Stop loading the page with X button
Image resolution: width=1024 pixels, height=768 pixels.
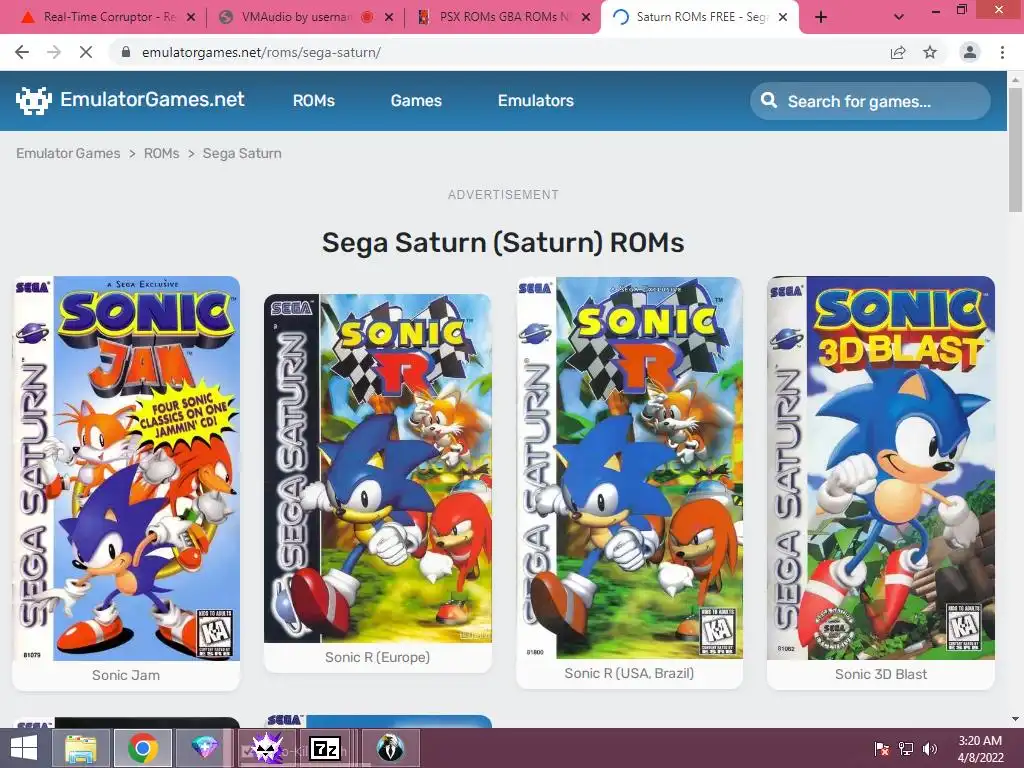pyautogui.click(x=86, y=52)
